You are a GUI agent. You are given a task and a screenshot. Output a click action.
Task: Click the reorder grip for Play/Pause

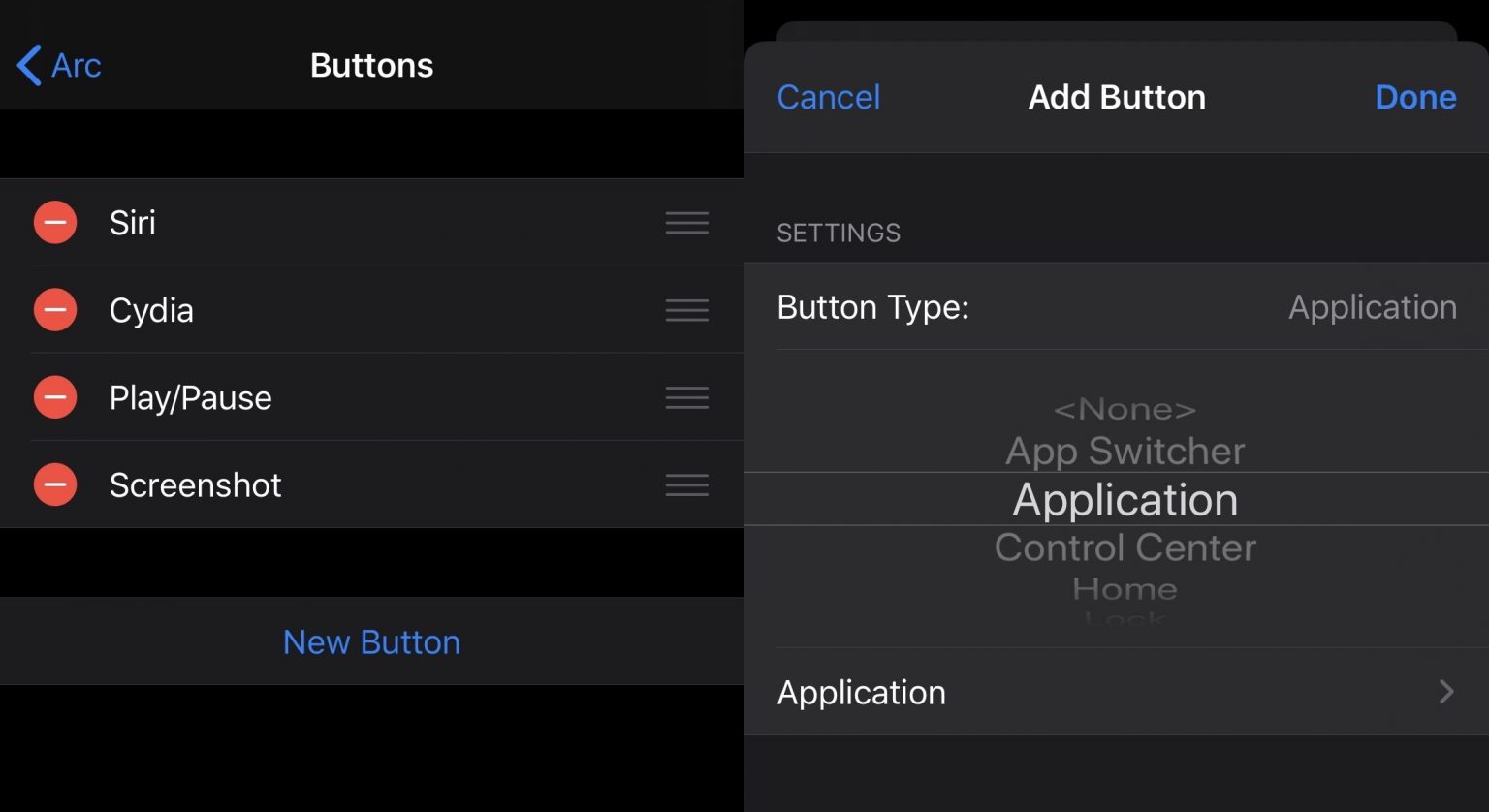[686, 397]
